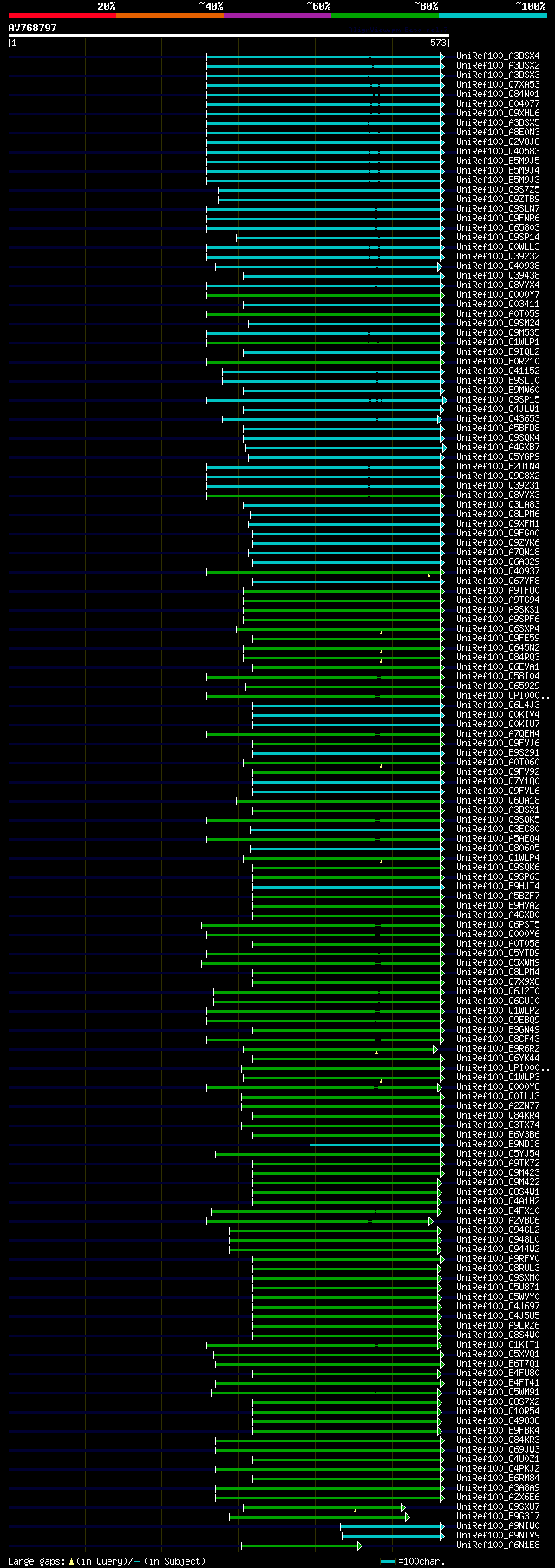The width and height of the screenshot is (555, 1568).
Task: Click the green ~80% identity legend bar
Action: click(385, 16)
